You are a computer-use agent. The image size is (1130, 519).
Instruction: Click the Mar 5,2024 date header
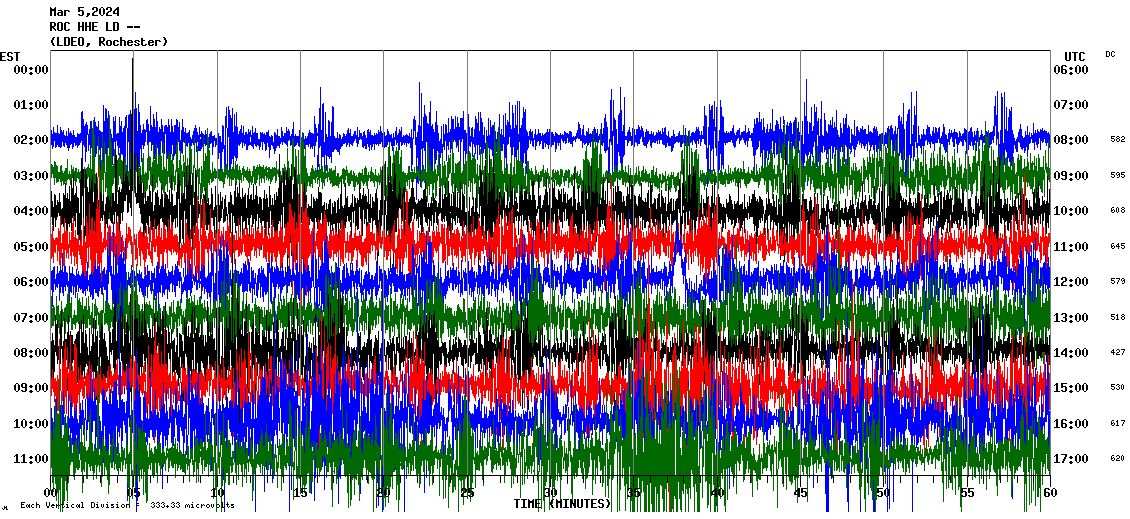click(x=85, y=12)
